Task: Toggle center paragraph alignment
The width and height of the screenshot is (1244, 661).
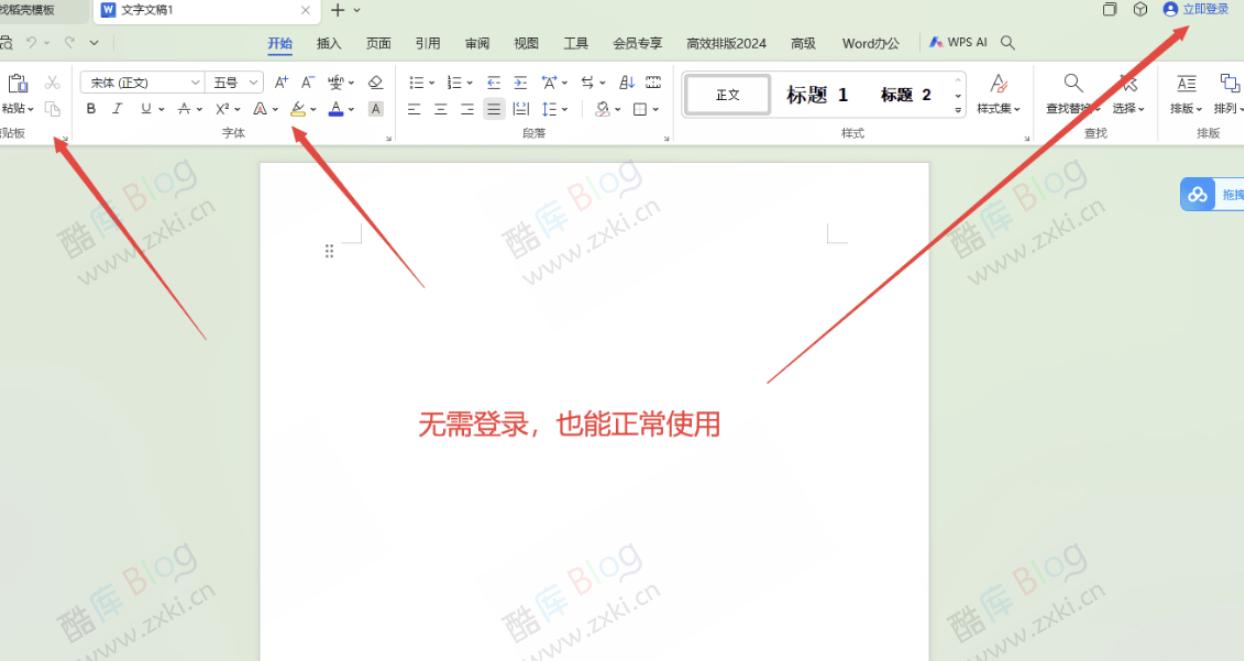Action: tap(440, 110)
